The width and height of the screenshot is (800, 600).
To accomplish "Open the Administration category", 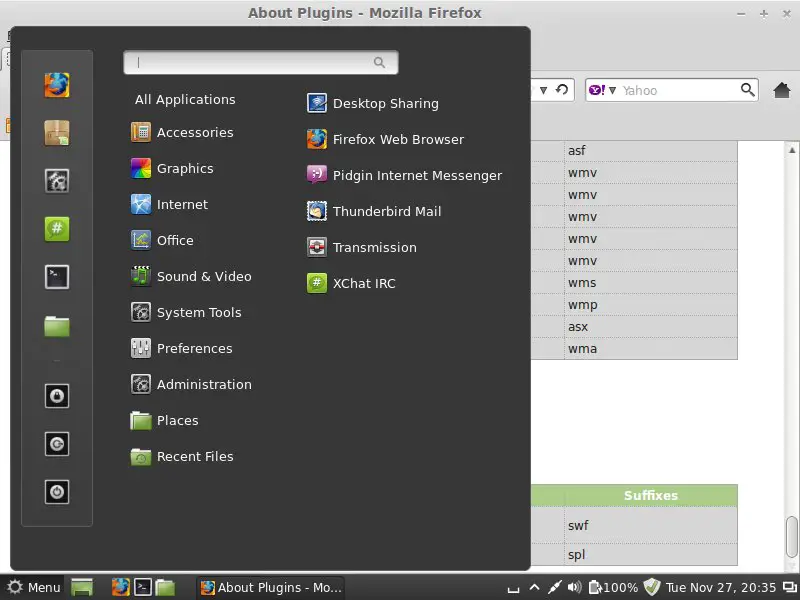I will [191, 384].
